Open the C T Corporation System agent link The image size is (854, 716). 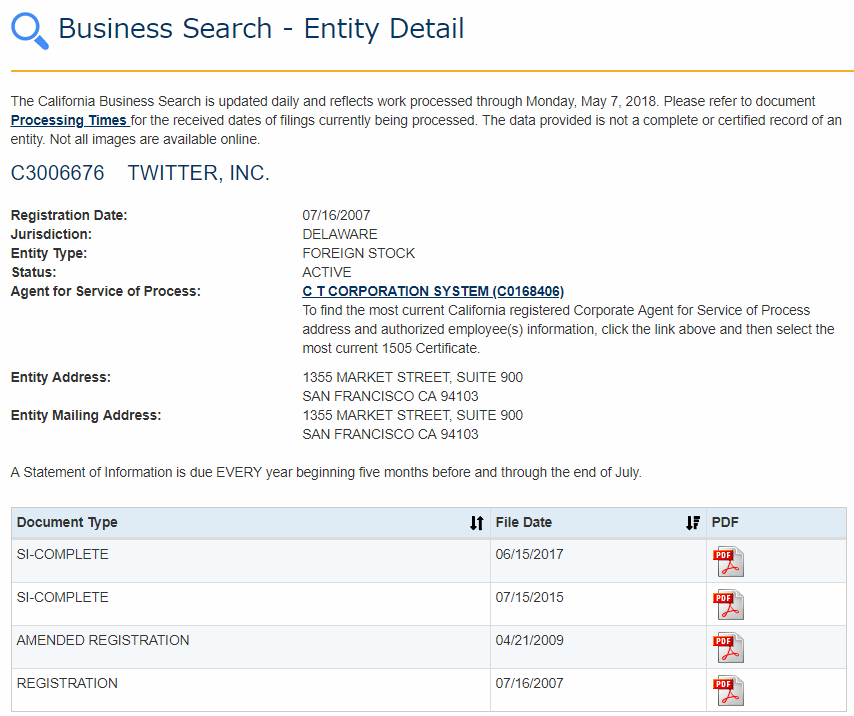(x=433, y=291)
